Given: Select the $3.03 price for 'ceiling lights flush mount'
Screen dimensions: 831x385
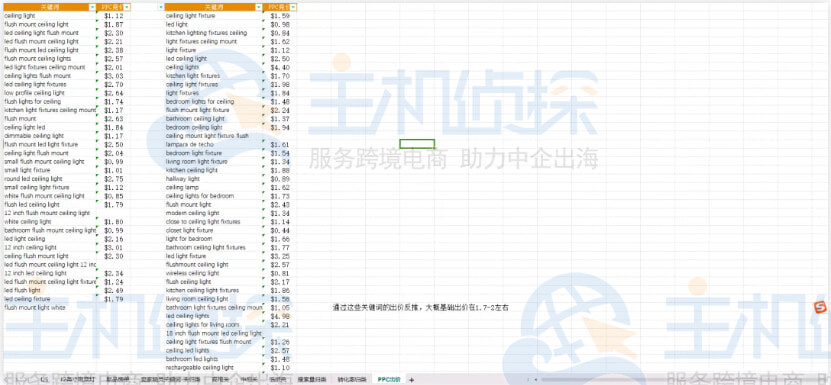Looking at the screenshot, I should (x=114, y=76).
